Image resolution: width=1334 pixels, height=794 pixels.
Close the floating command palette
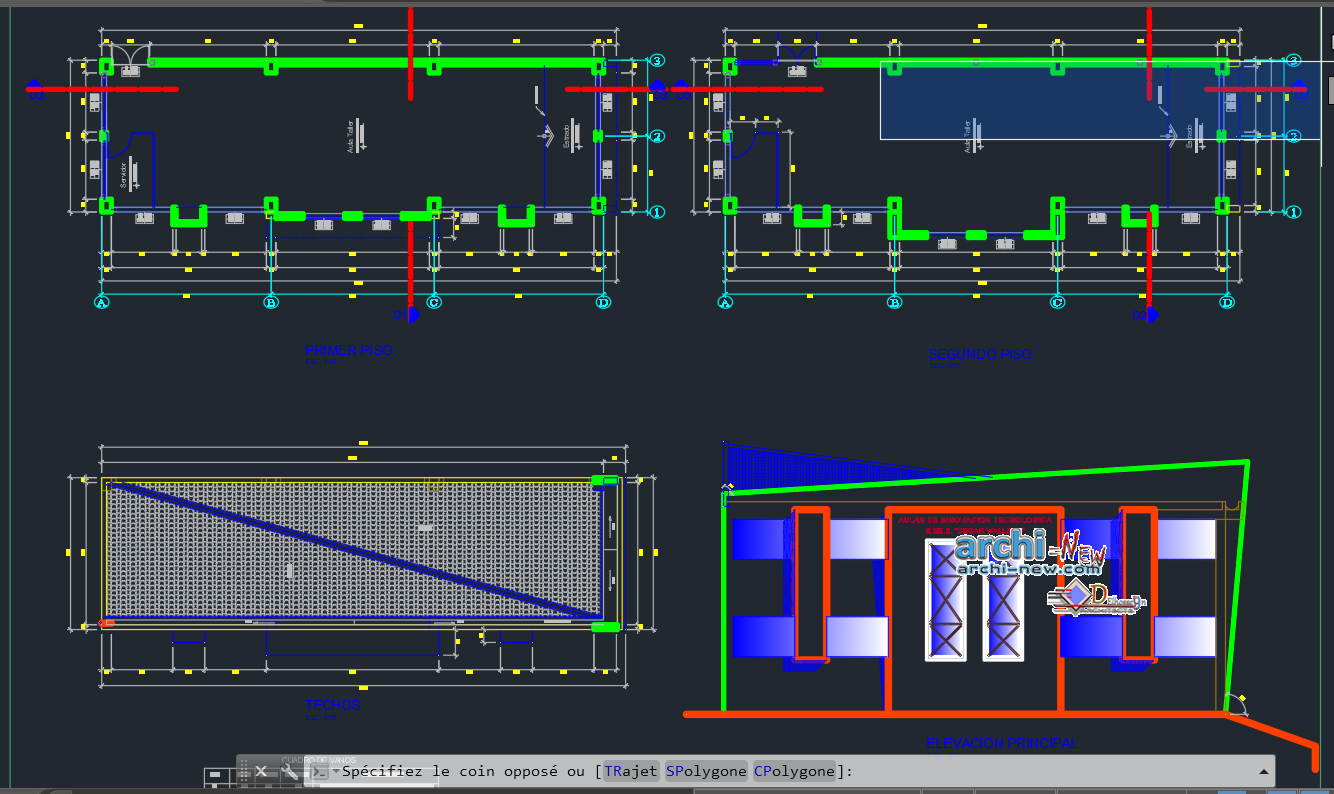tap(262, 770)
